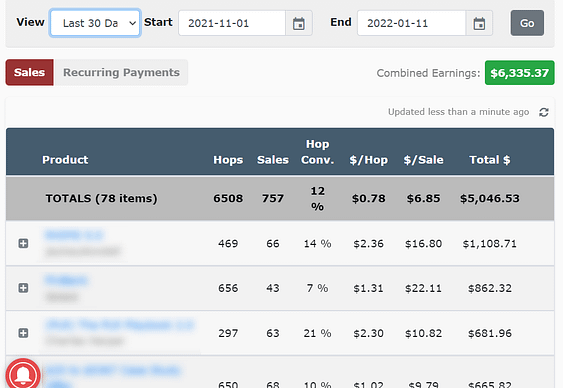Sort table by Hops column header
Image resolution: width=563 pixels, height=388 pixels.
pyautogui.click(x=228, y=160)
